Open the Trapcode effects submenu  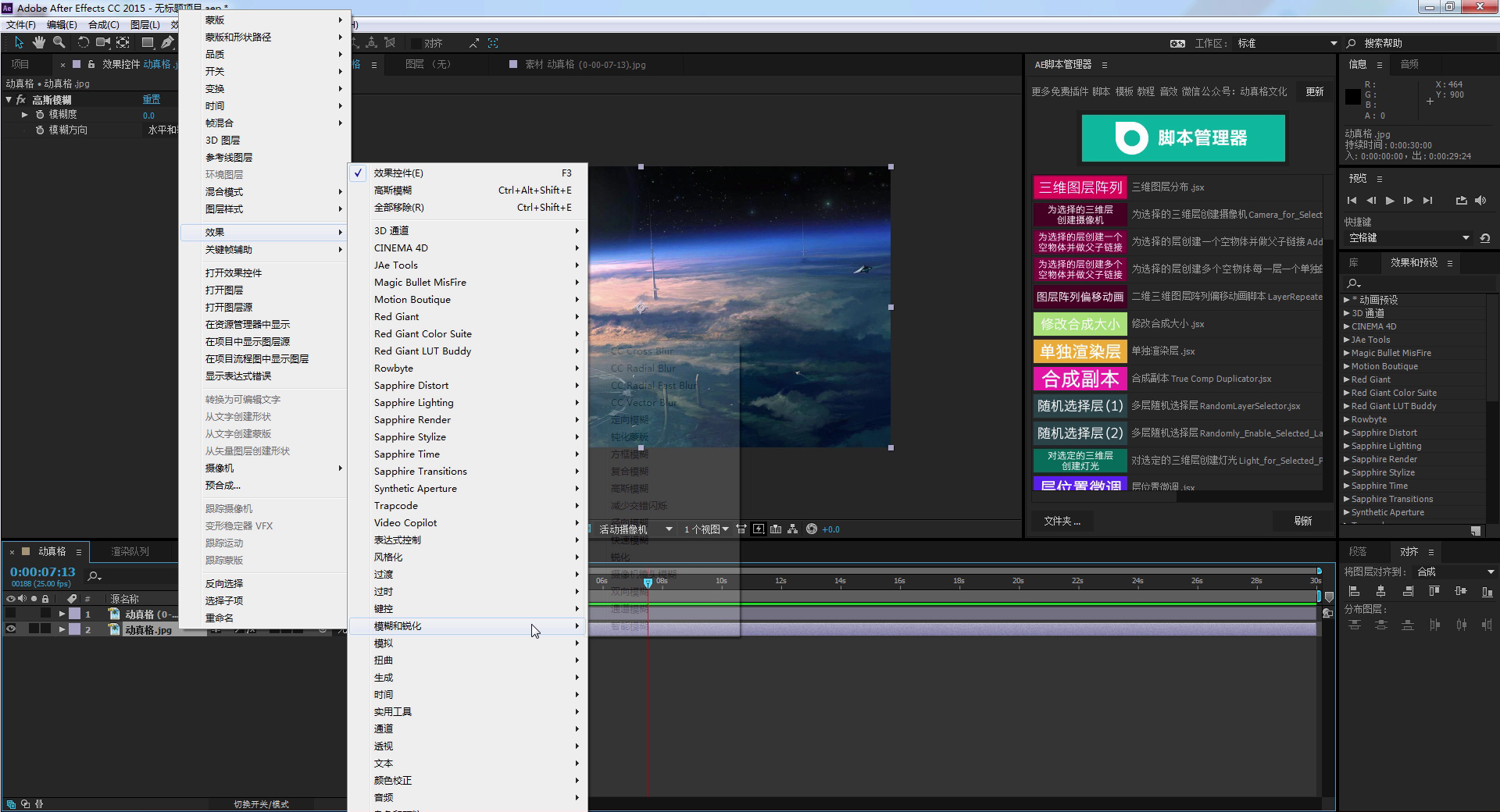click(468, 506)
